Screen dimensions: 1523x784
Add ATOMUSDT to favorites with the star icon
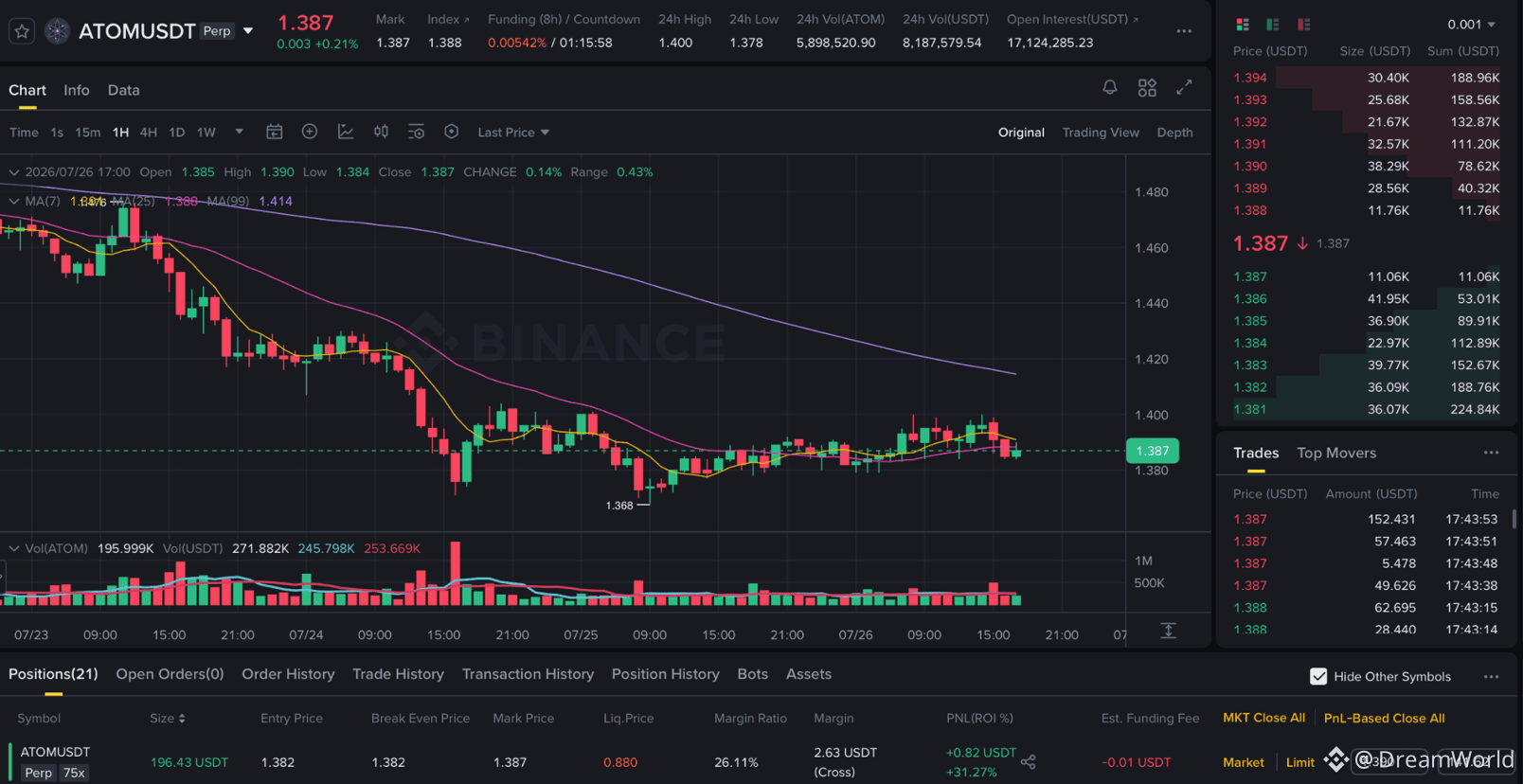pos(22,31)
